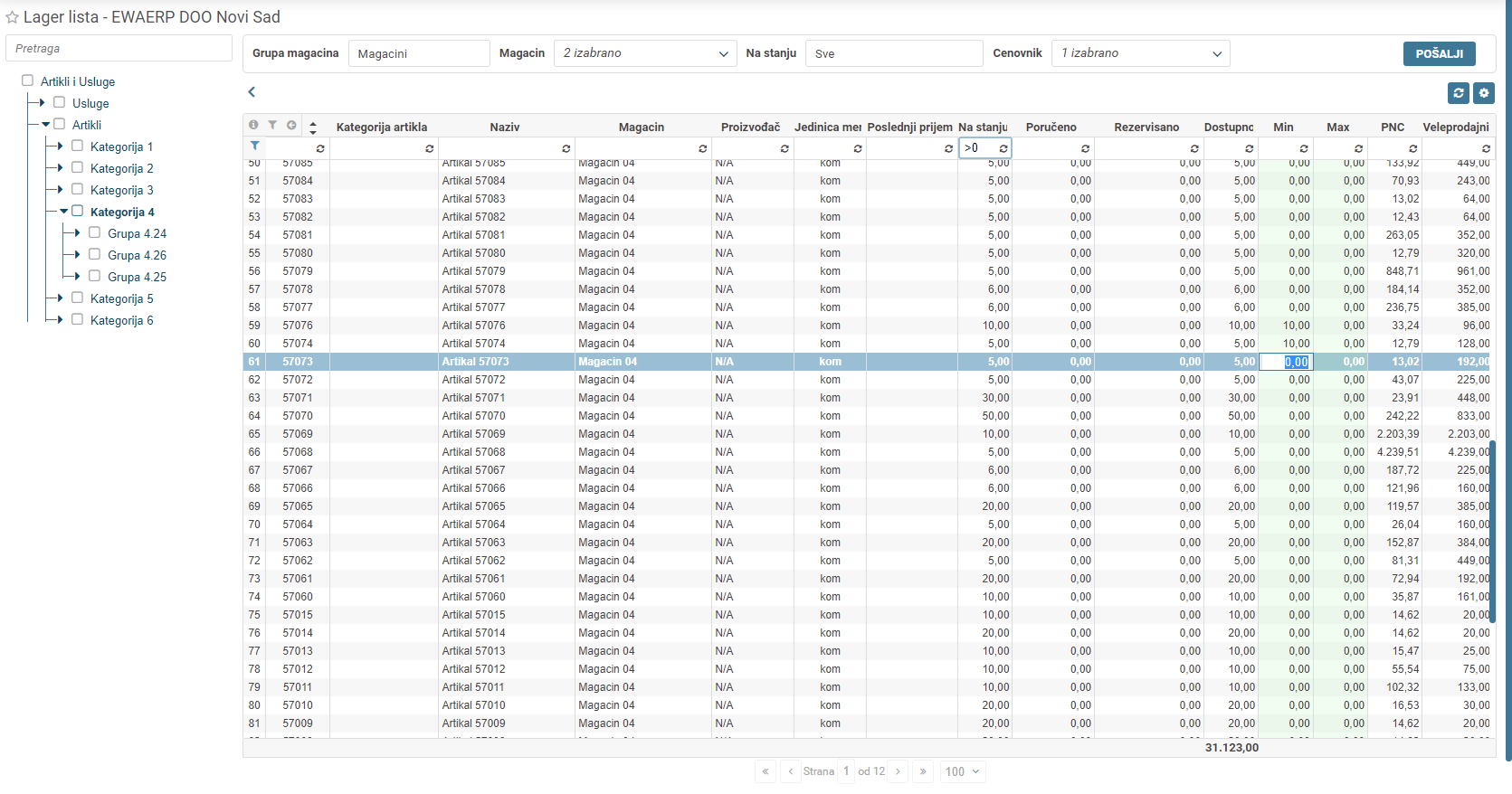
Task: Tick the Grupa 4.26 checkbox
Action: click(x=95, y=254)
